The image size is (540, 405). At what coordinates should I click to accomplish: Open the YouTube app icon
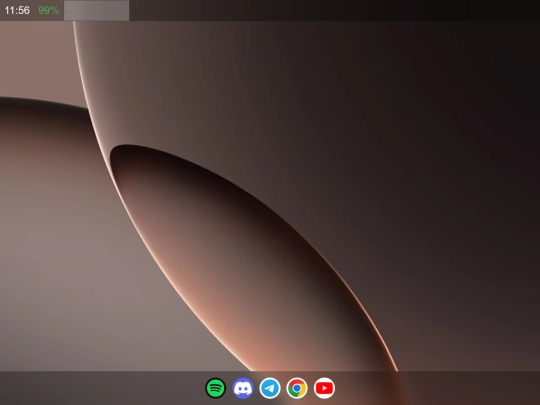click(x=324, y=388)
